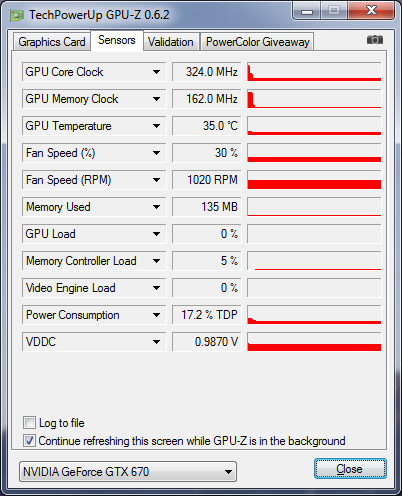Go to the PowerColor Giveaway tab
Viewport: 402px width, 496px height.
click(258, 42)
